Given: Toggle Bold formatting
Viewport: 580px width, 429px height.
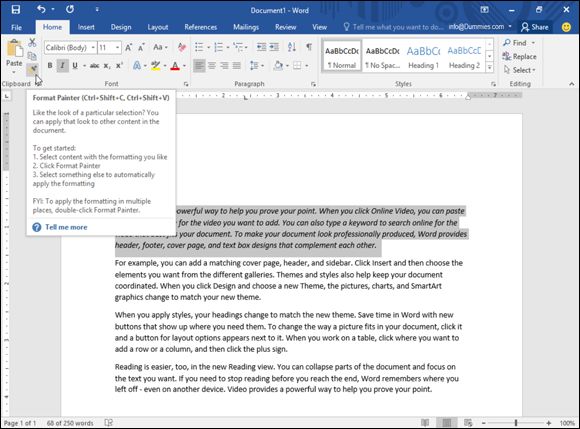Looking at the screenshot, I should point(50,66).
